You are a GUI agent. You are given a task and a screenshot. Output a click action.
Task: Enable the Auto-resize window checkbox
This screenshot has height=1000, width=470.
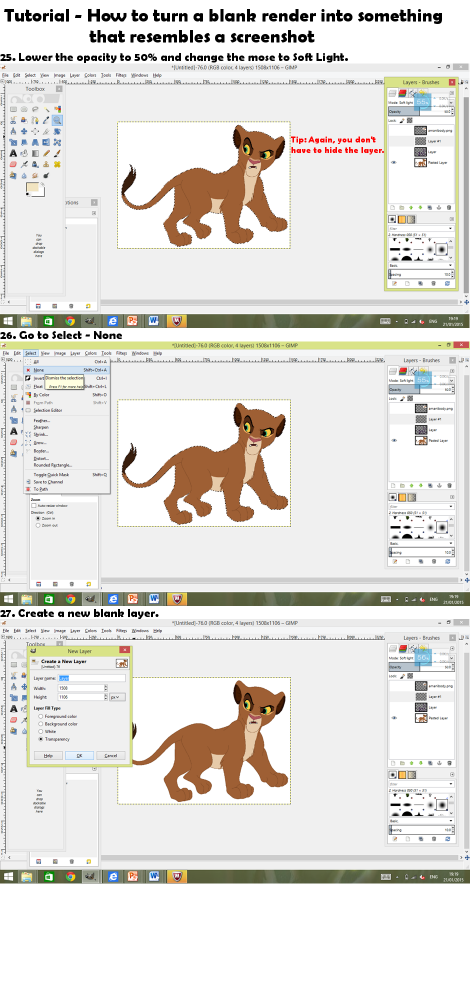34,506
